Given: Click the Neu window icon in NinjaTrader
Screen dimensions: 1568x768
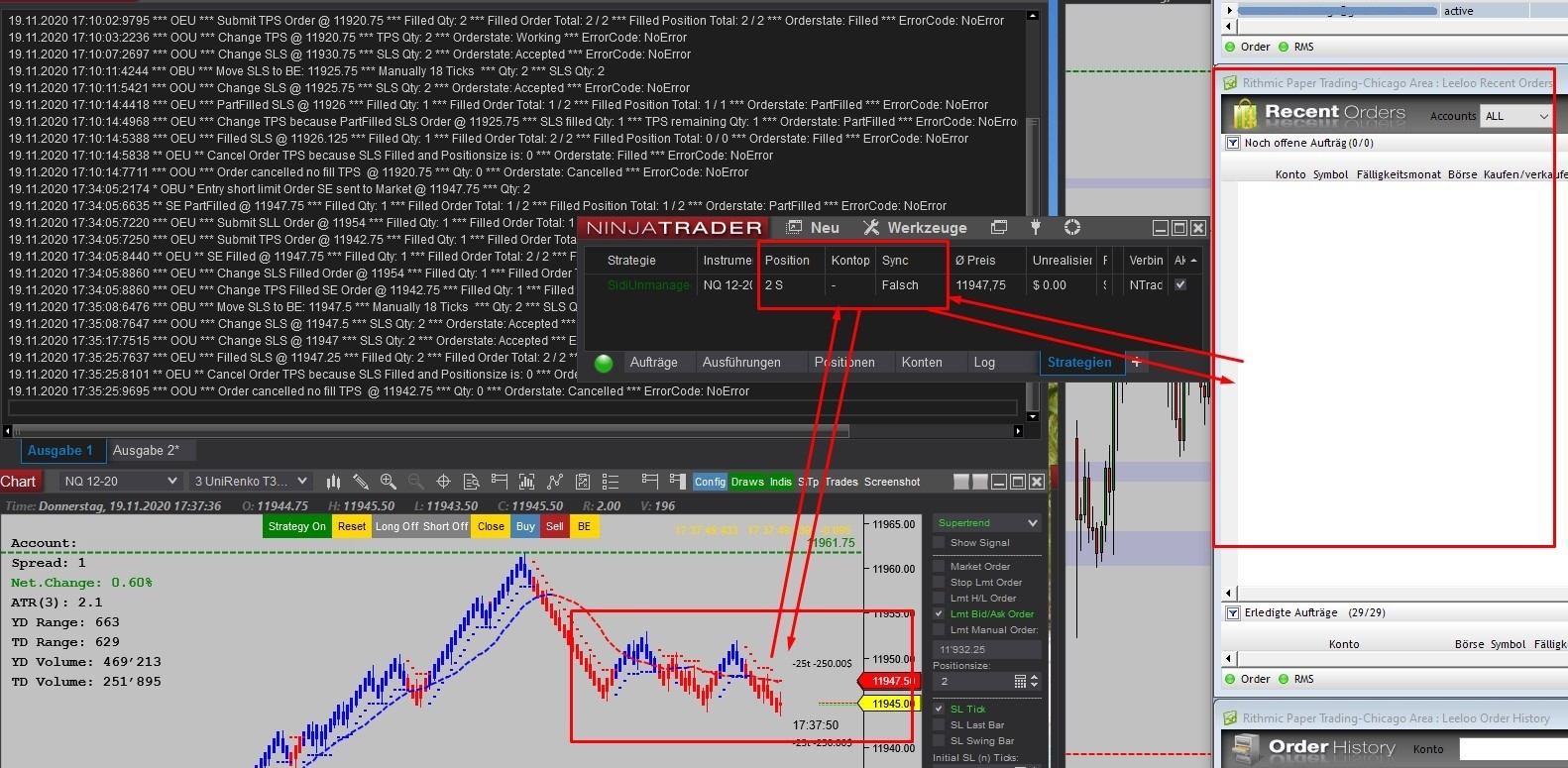Looking at the screenshot, I should 794,228.
